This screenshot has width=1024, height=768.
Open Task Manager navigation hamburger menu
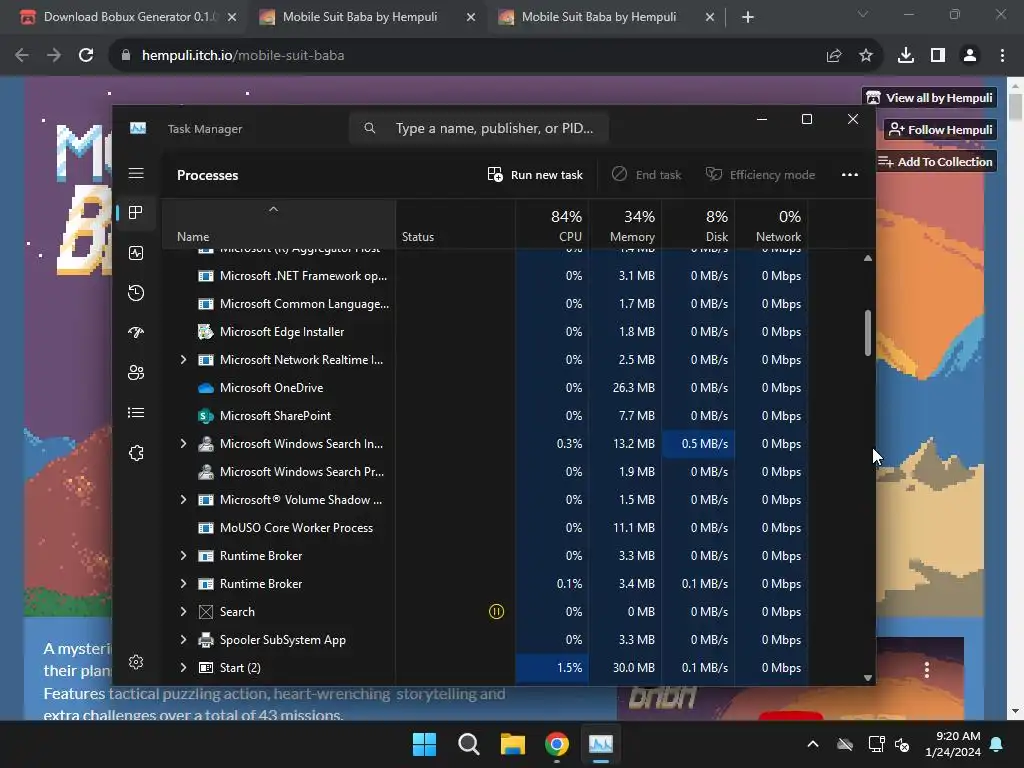coord(136,174)
